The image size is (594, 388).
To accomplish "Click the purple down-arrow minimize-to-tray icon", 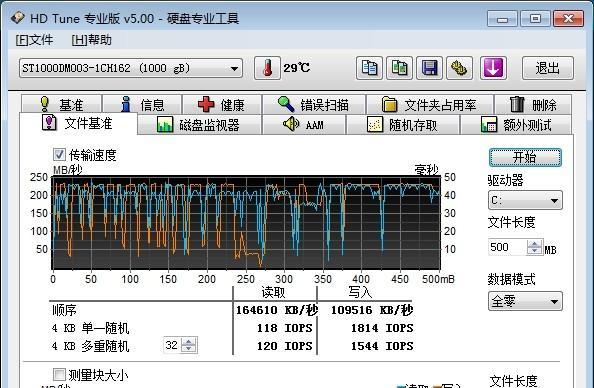I will click(x=493, y=68).
